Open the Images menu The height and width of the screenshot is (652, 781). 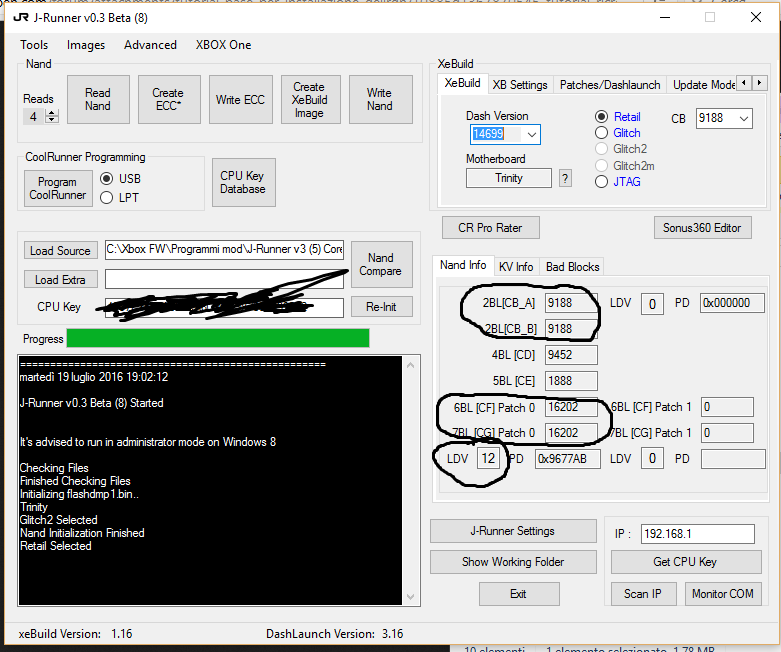(86, 45)
